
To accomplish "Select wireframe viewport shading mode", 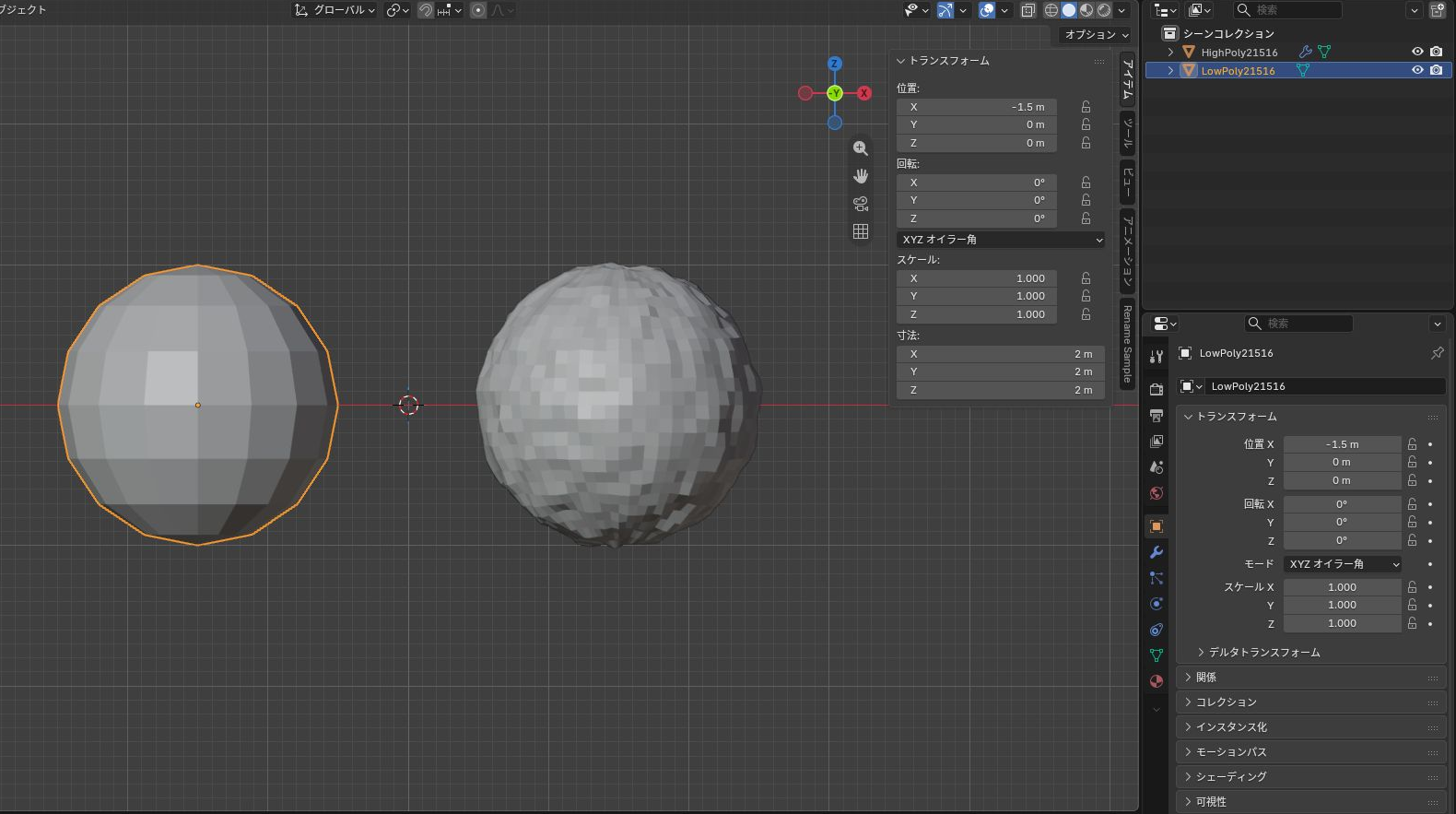I will (x=1051, y=10).
